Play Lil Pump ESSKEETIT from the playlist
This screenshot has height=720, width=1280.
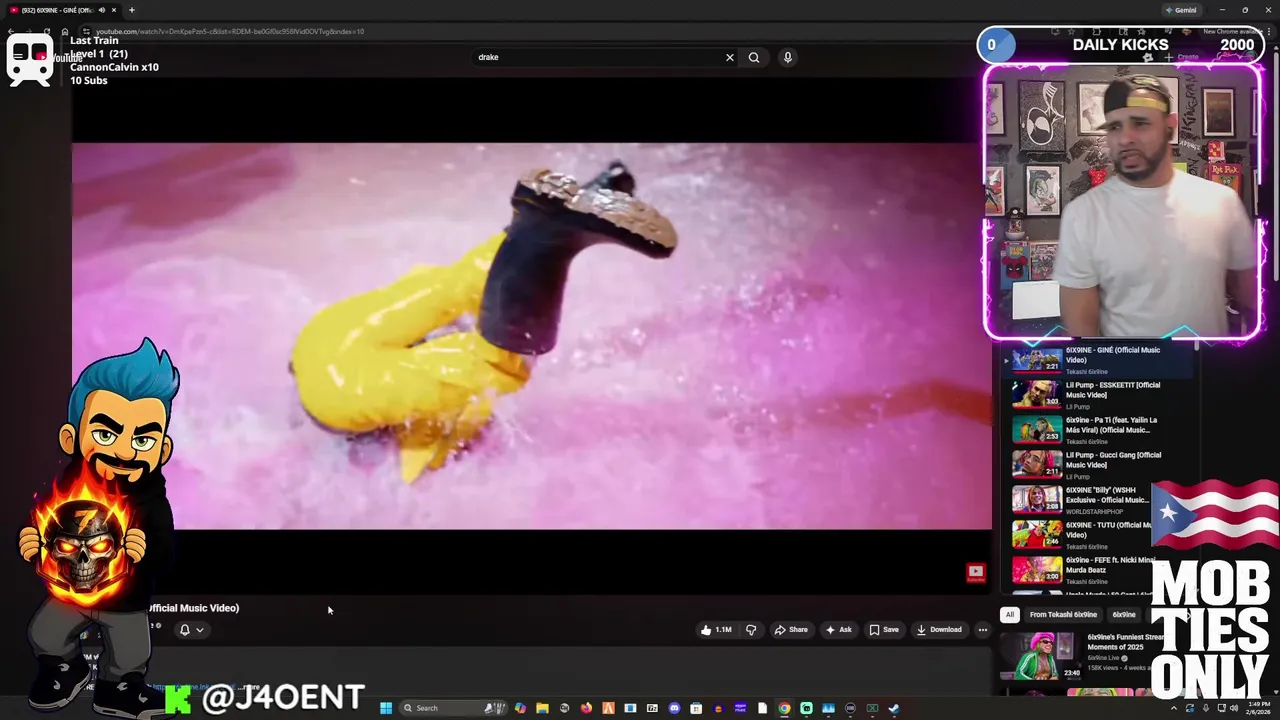point(1100,395)
